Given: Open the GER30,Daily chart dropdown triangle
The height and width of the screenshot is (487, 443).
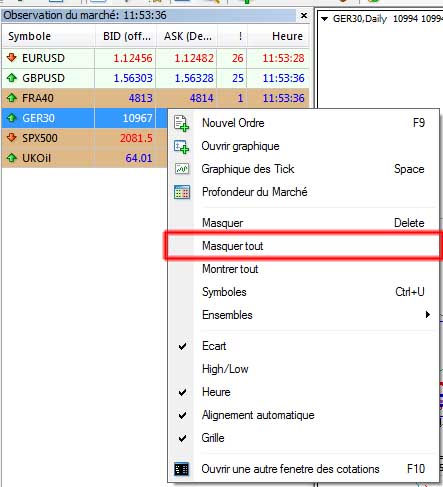Looking at the screenshot, I should pos(324,19).
